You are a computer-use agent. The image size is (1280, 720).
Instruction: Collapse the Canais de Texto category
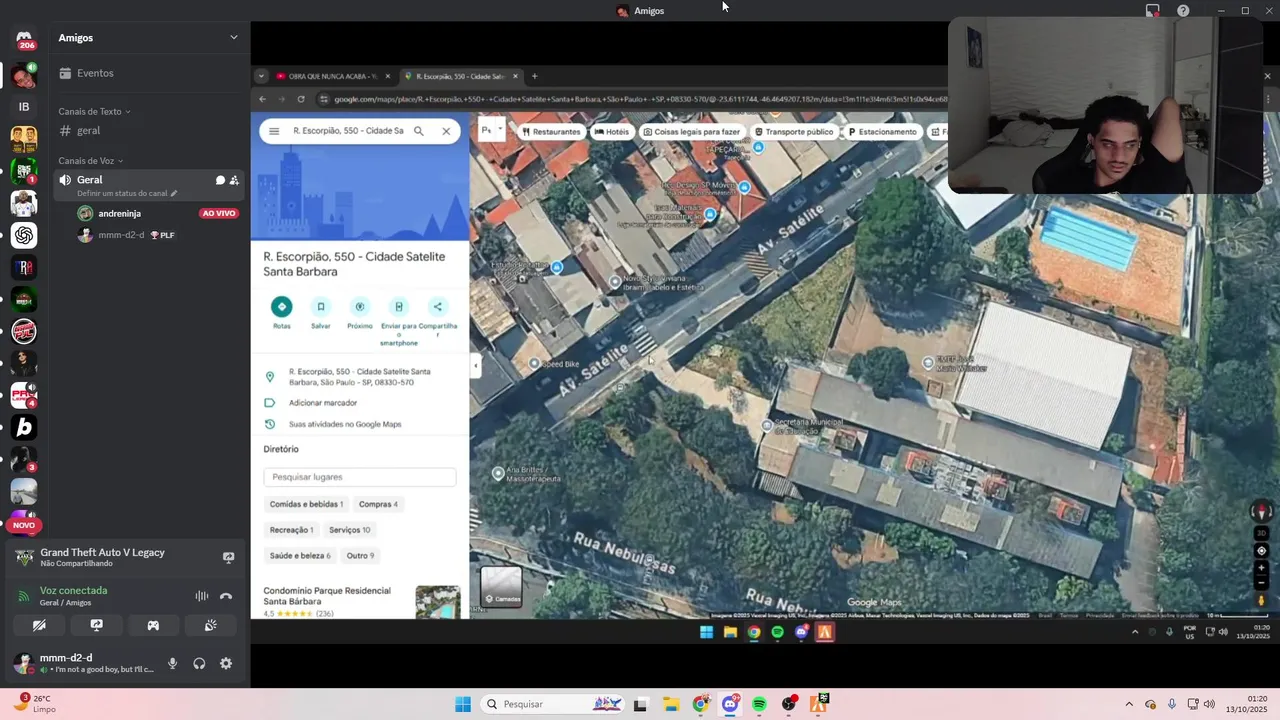coord(94,111)
